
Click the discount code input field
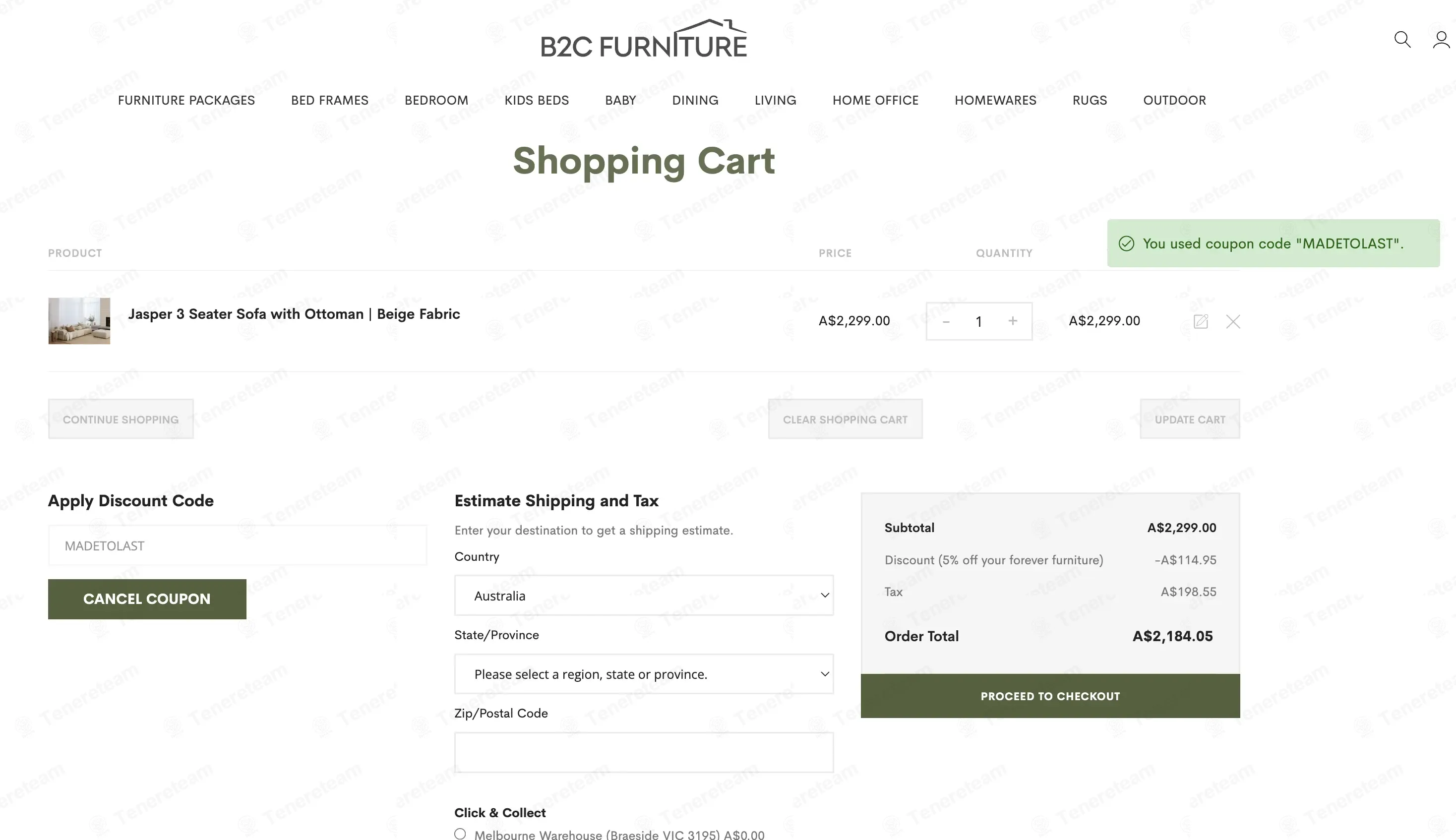pos(238,545)
